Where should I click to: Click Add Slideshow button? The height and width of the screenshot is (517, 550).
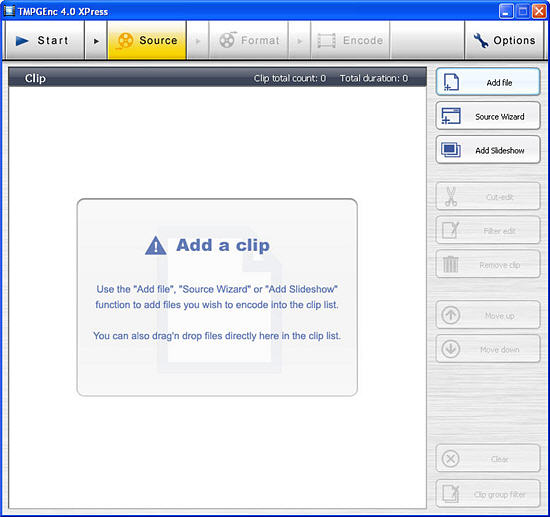[x=488, y=150]
